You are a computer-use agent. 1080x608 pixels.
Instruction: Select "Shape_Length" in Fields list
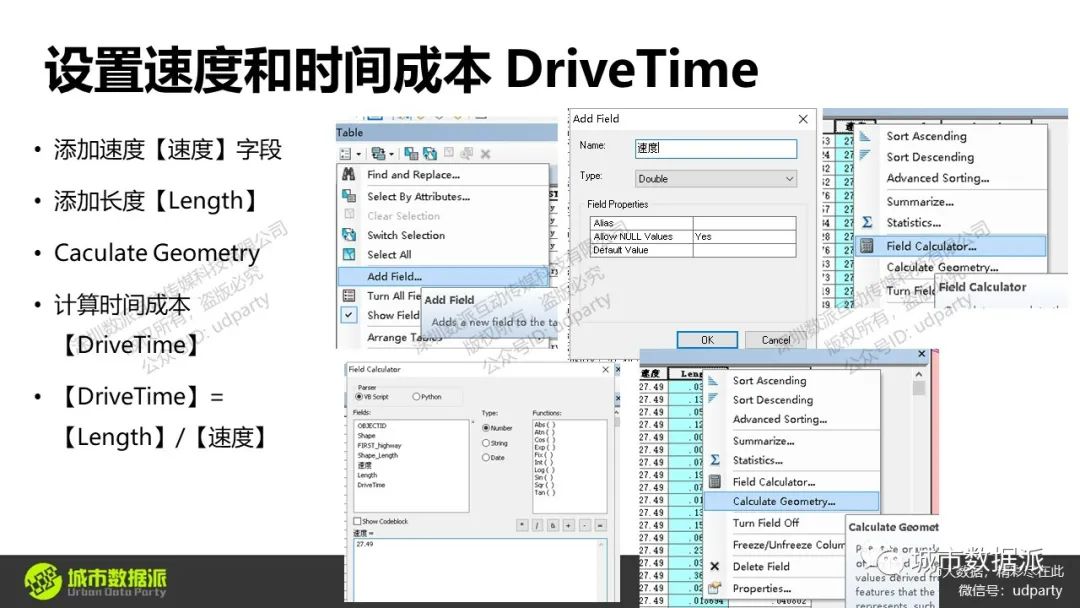[377, 455]
